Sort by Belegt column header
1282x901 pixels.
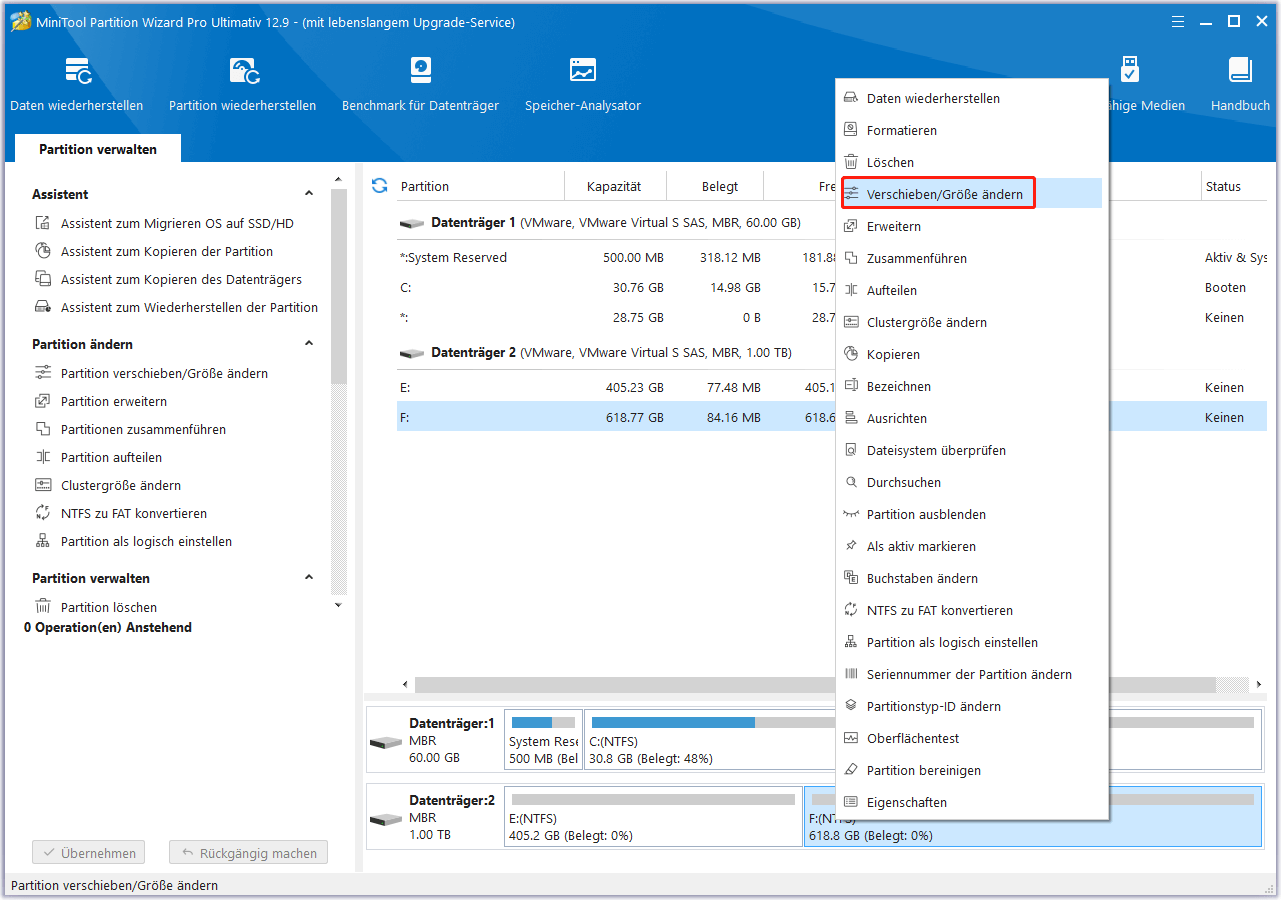(x=720, y=187)
